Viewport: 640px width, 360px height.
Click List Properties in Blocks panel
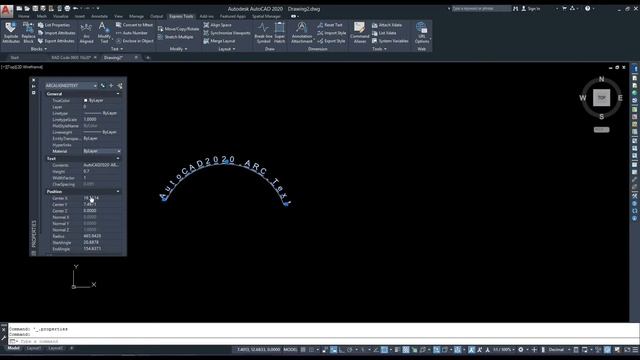[x=54, y=25]
